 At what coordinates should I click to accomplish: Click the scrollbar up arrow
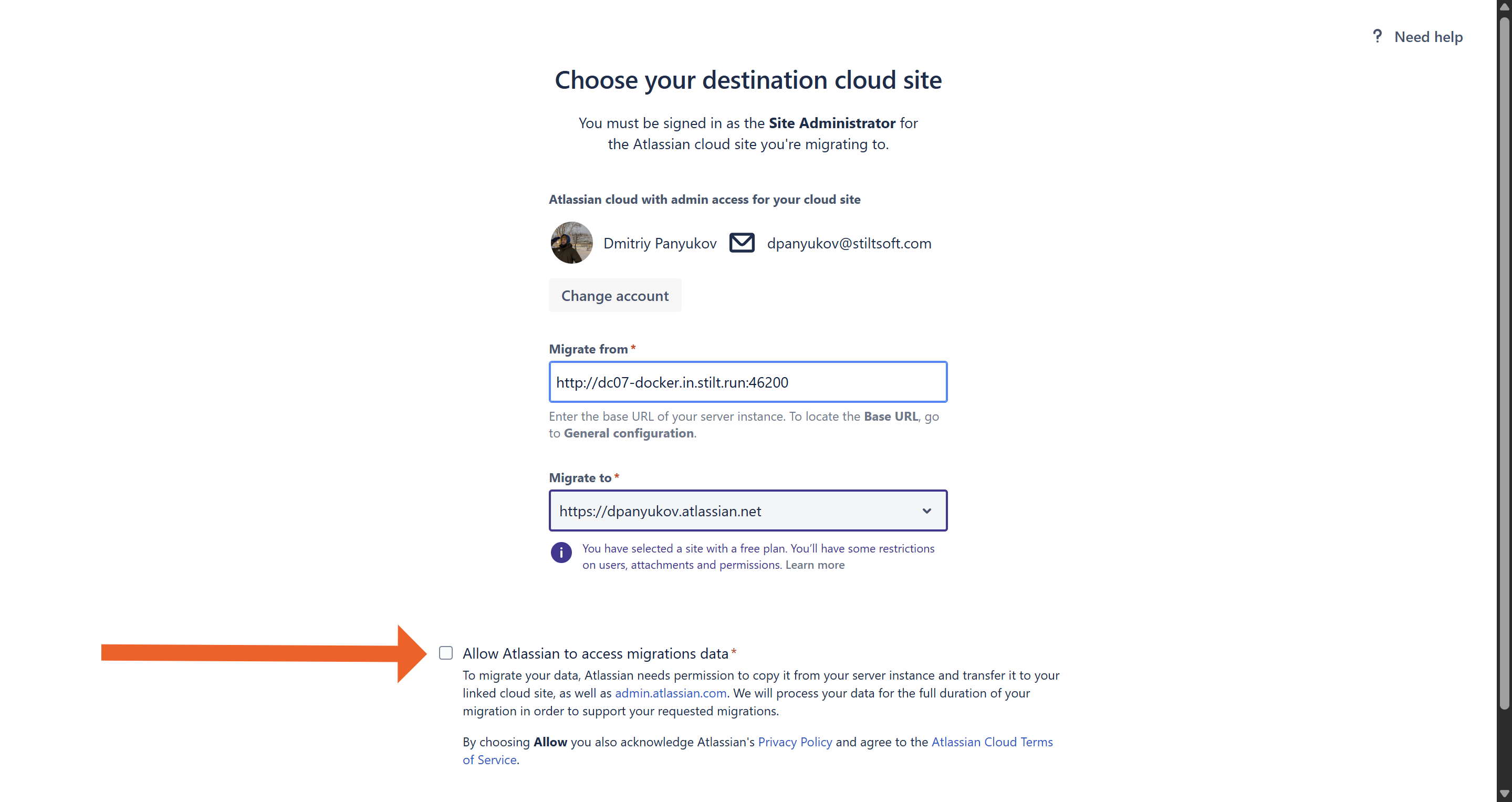tap(1504, 7)
